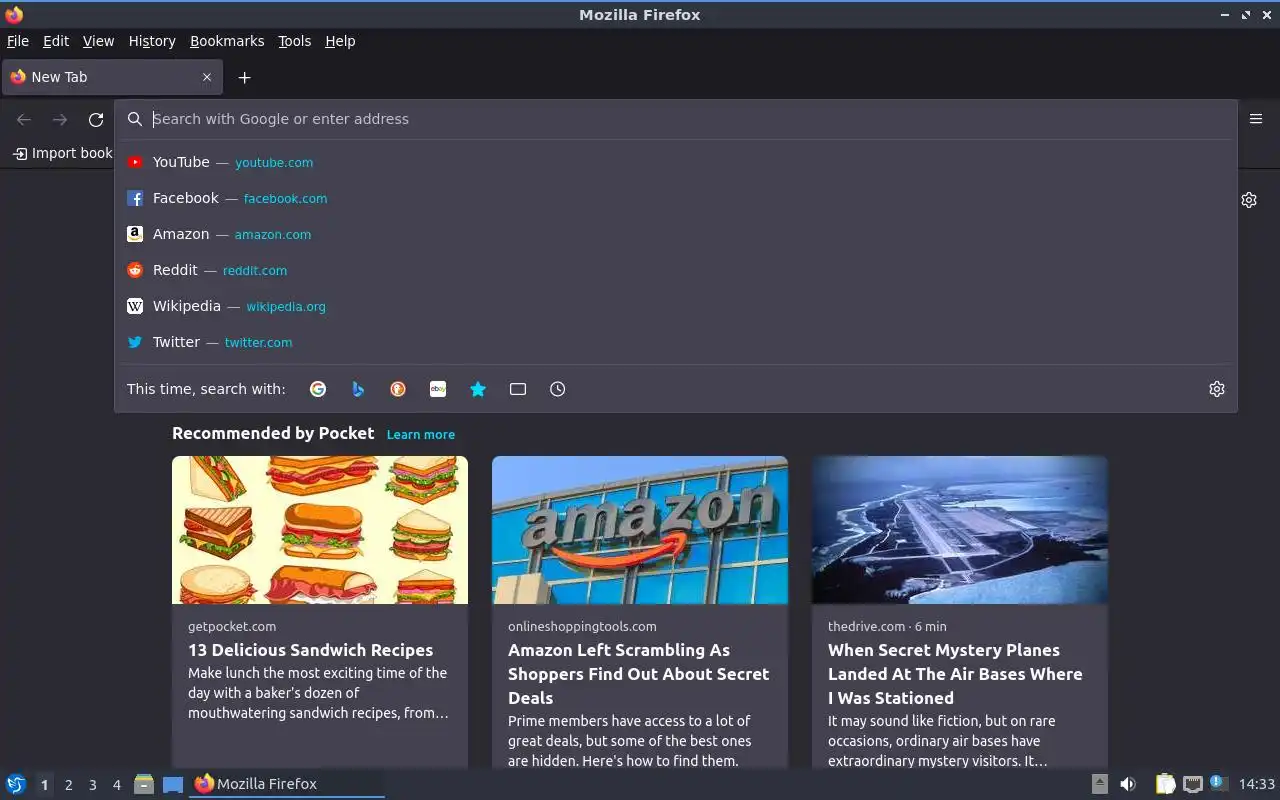
Task: Open the taskbar file manager icon
Action: tap(144, 784)
